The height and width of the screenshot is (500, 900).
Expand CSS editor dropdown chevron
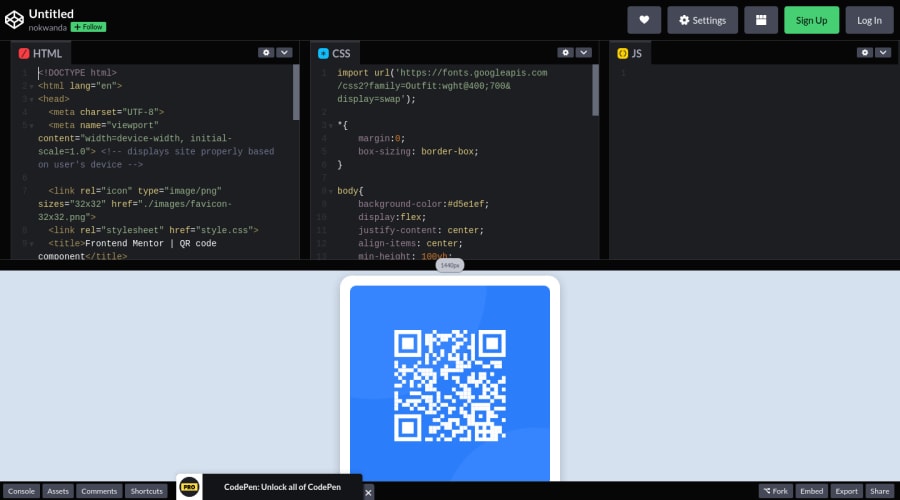(584, 52)
